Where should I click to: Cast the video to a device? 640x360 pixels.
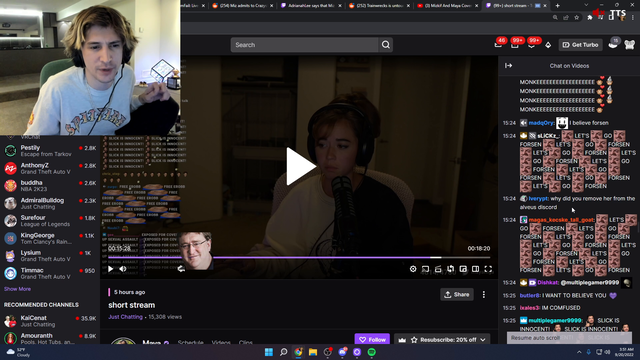pos(425,269)
